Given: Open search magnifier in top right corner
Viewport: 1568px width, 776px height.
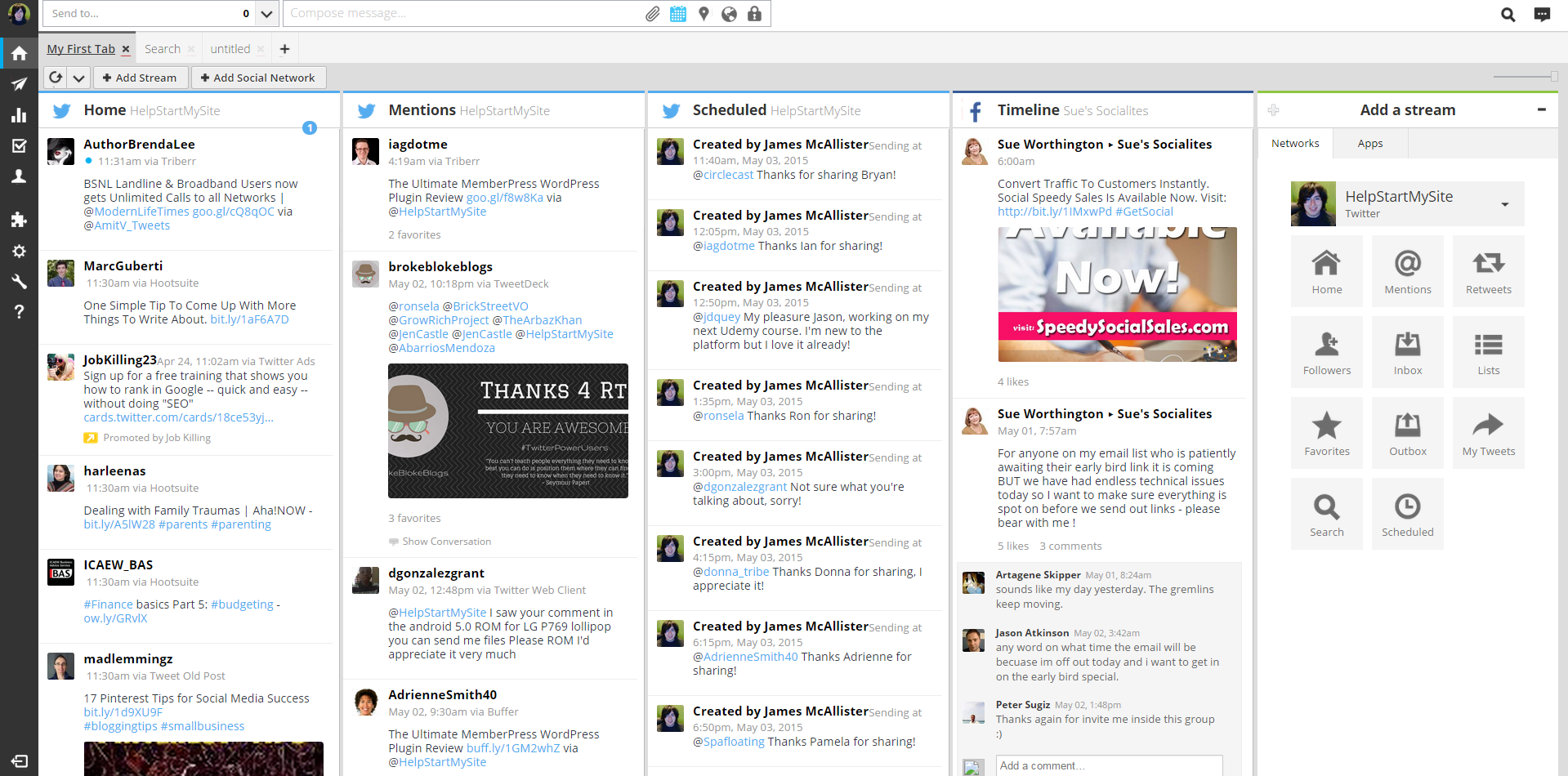Looking at the screenshot, I should pos(1508,14).
